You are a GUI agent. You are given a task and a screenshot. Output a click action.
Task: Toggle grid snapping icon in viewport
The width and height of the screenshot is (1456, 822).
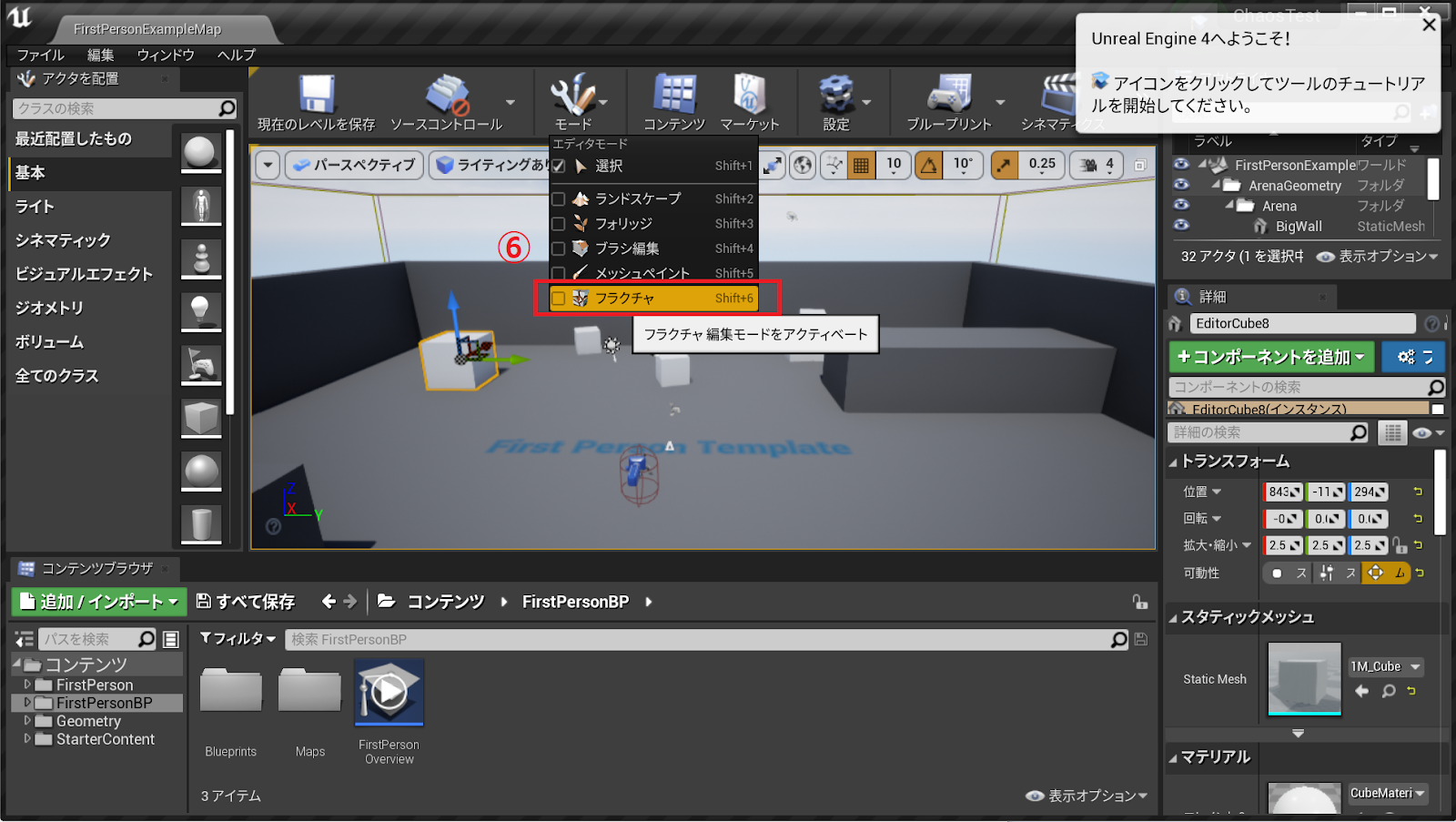click(x=861, y=165)
